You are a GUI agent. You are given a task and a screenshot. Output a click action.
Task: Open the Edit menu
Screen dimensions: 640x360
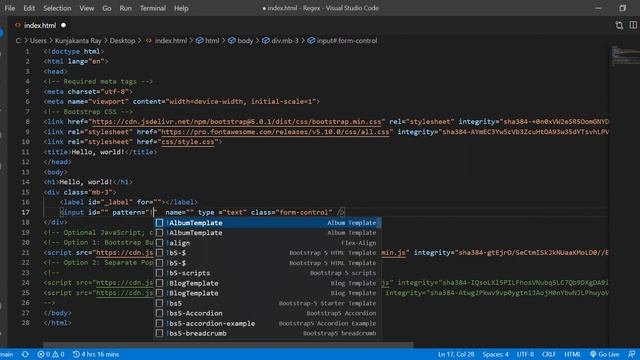[29, 8]
